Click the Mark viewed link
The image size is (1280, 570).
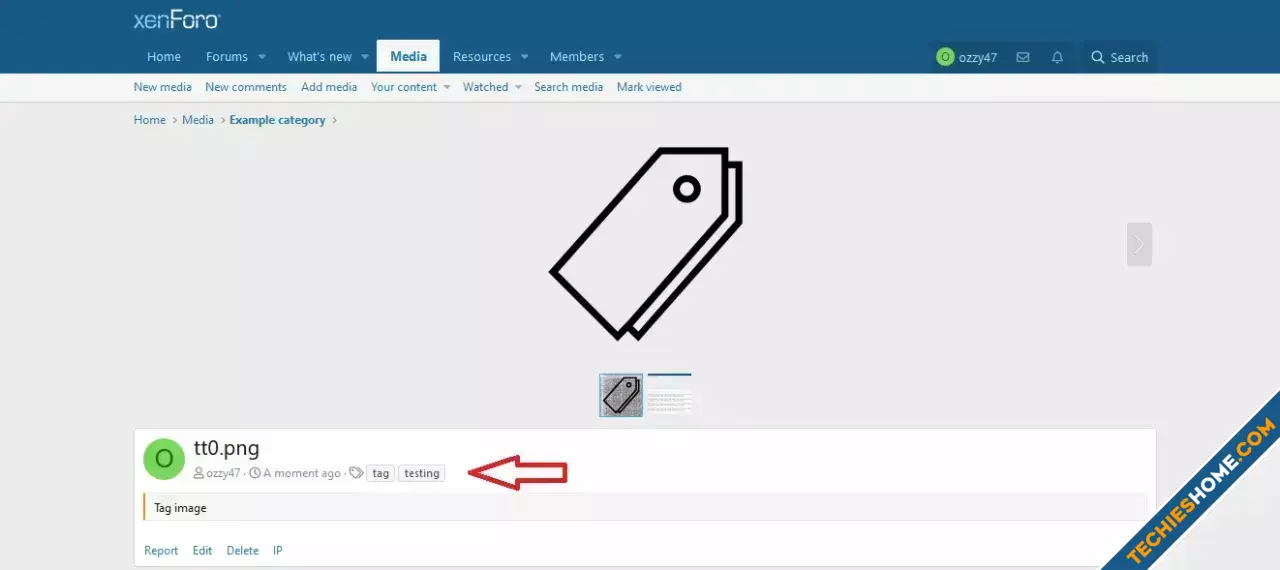649,87
